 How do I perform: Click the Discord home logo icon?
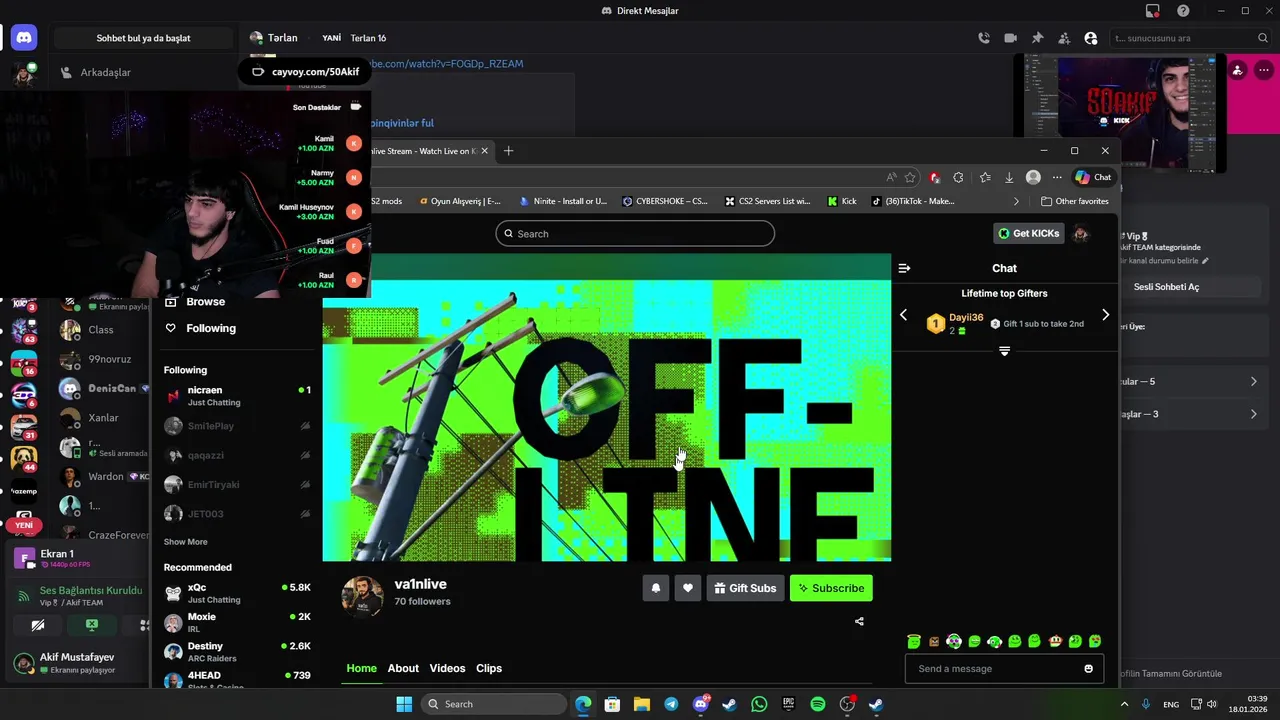[x=24, y=38]
